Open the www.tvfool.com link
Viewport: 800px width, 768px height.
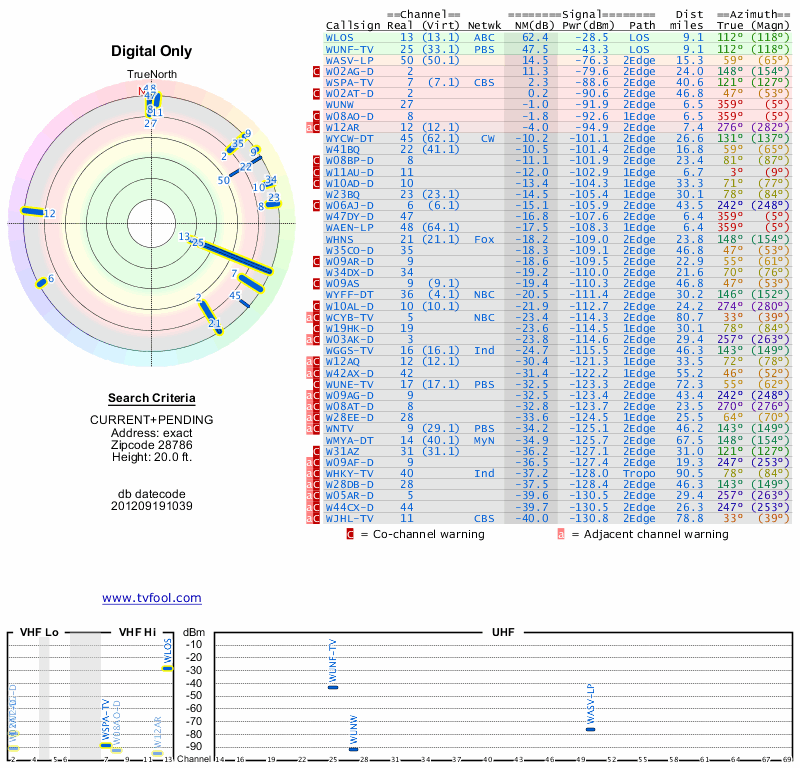coord(151,598)
